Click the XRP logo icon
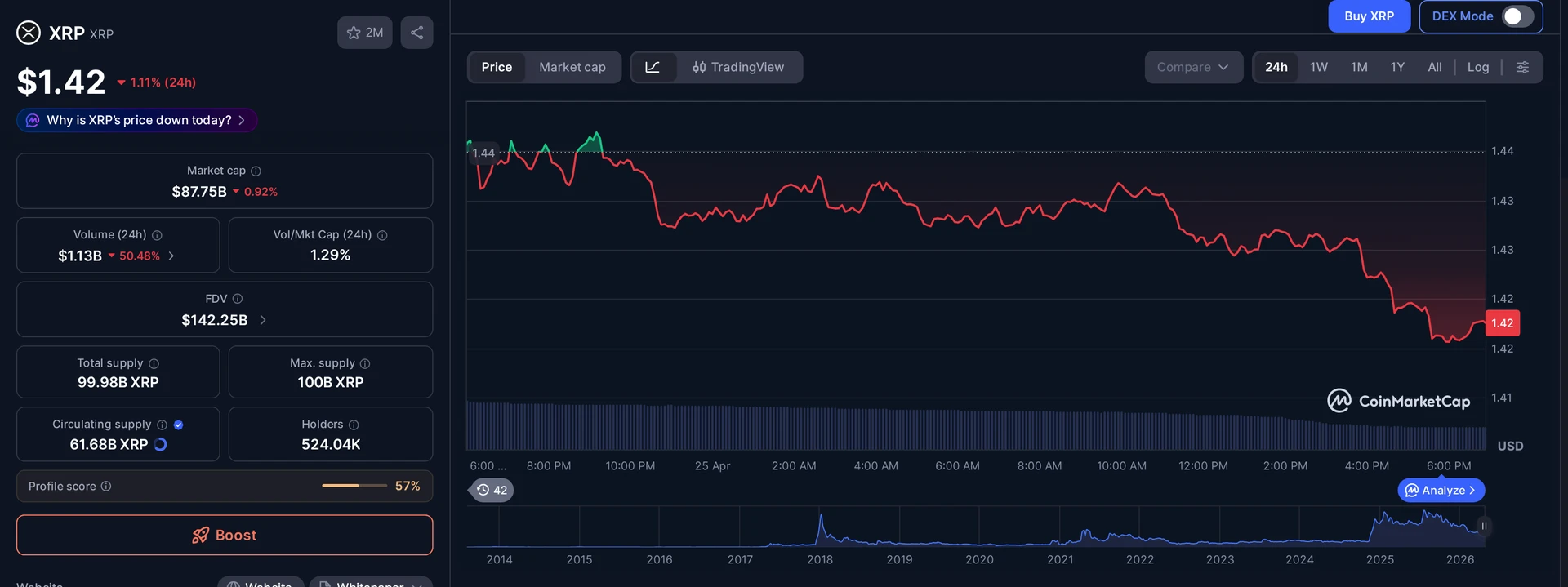Screen dimensions: 1568x587 29,33
